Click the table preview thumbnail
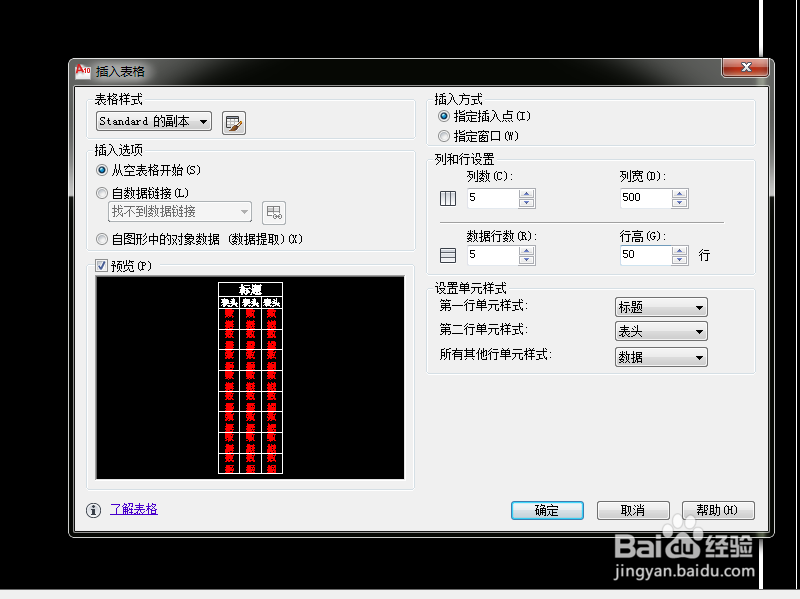 click(x=250, y=378)
